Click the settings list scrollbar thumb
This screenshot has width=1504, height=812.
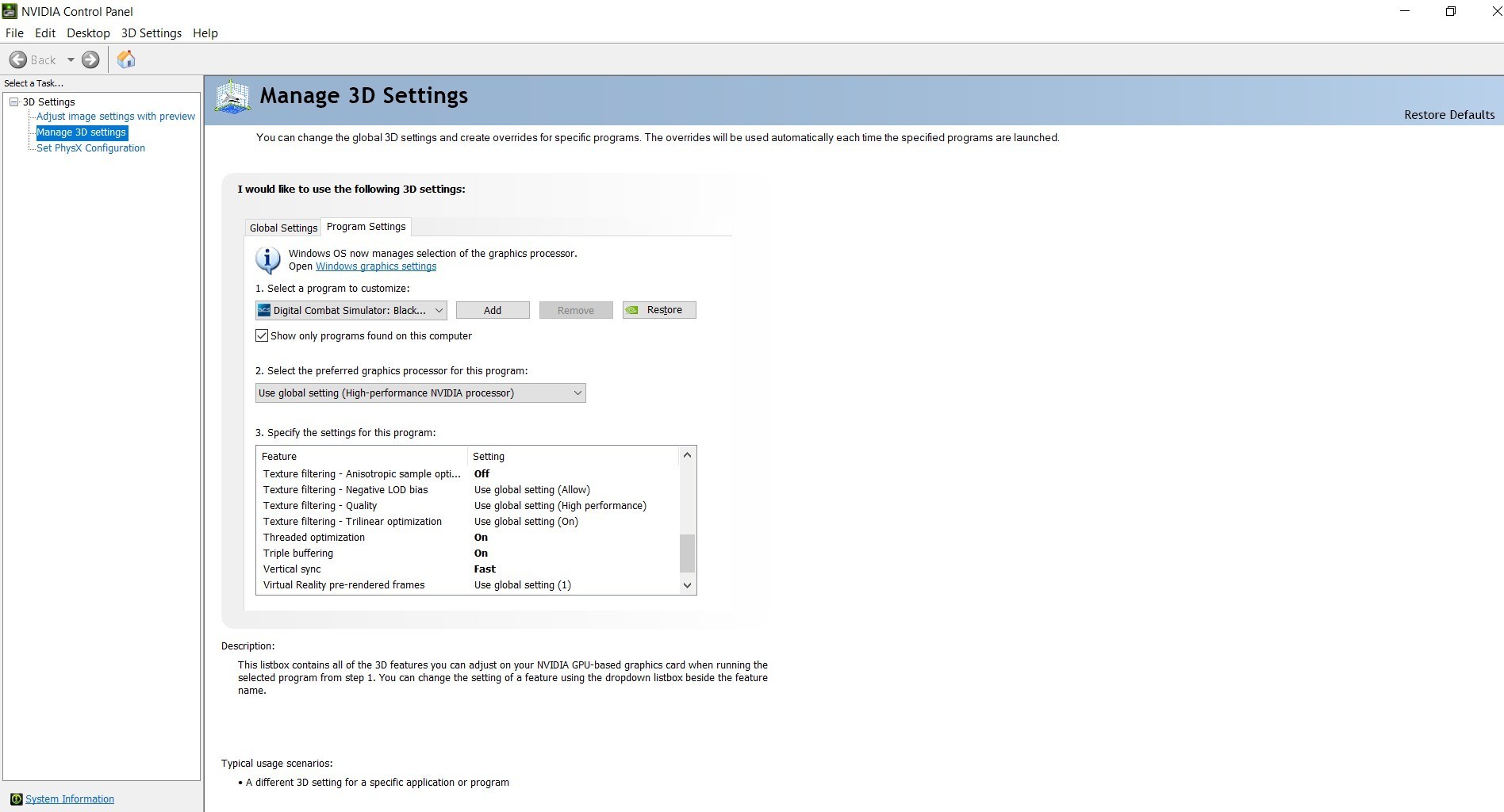(x=688, y=553)
